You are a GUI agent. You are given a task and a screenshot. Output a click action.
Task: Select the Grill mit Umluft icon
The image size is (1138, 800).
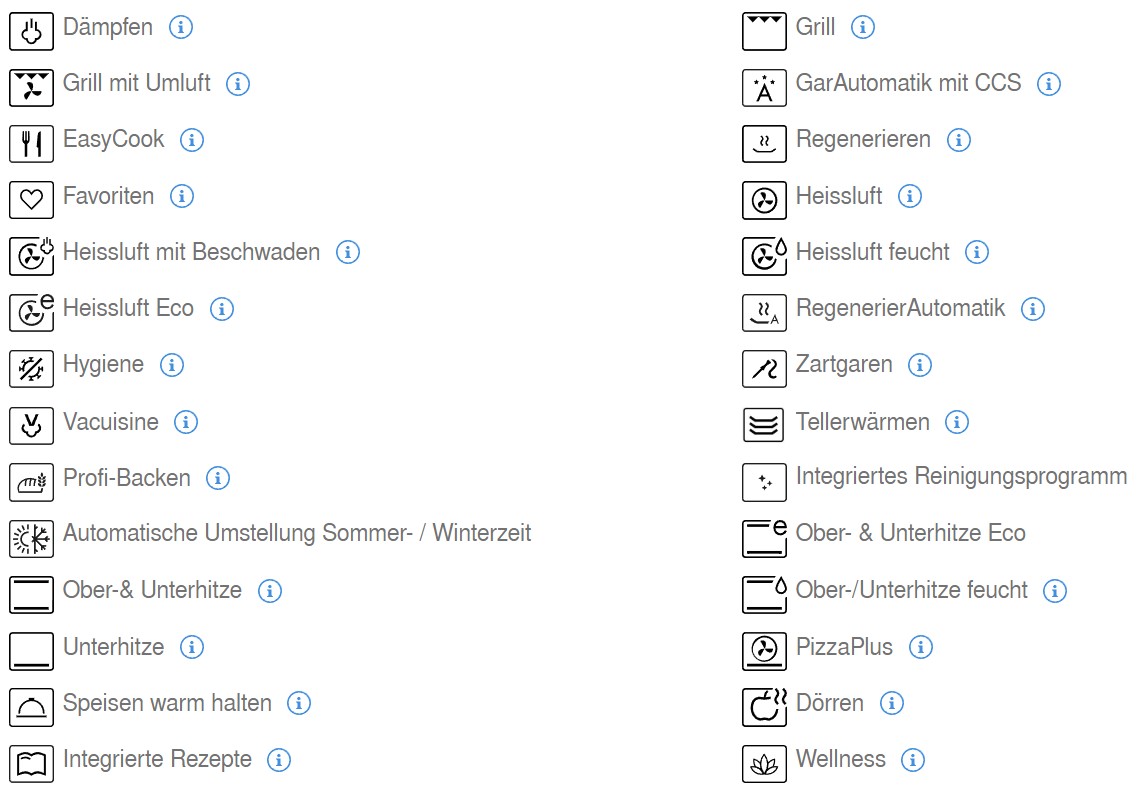coord(31,88)
